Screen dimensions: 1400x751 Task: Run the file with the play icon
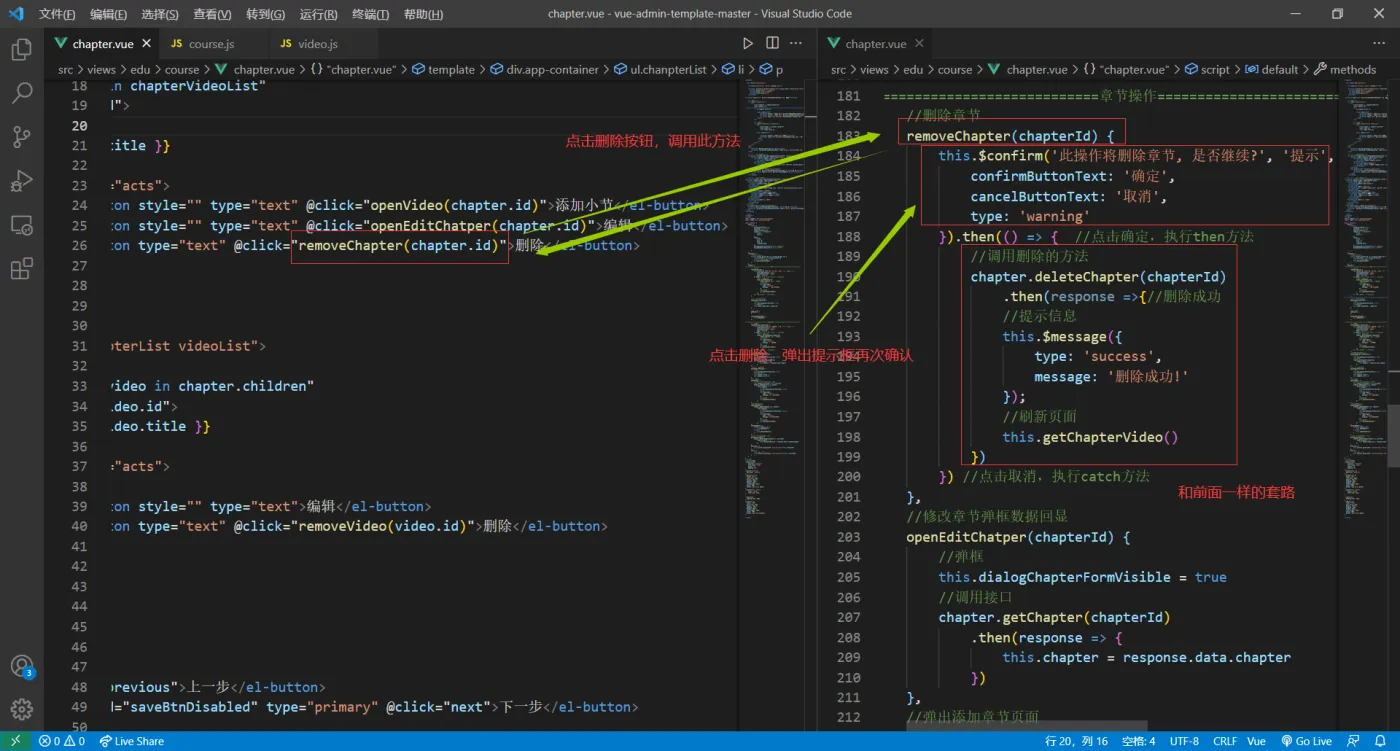coord(747,43)
